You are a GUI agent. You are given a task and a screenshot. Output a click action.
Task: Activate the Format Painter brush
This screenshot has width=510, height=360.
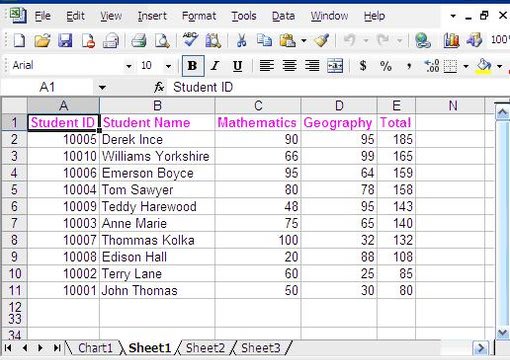[322, 41]
